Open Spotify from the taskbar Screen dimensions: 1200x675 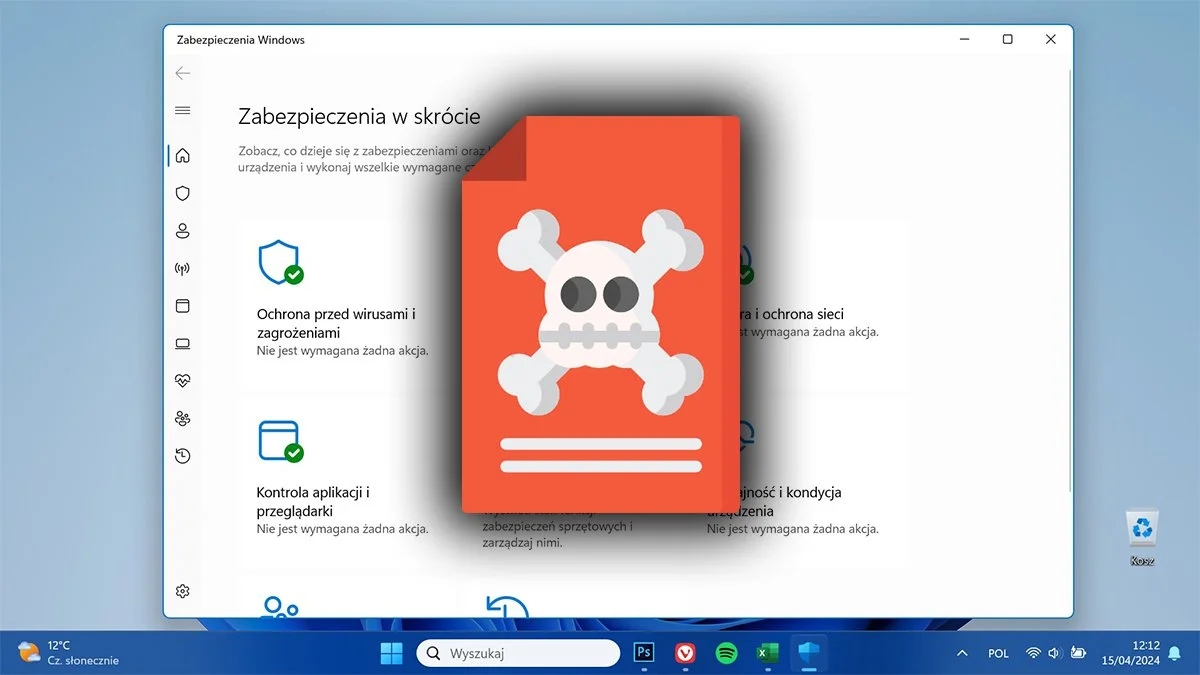pos(726,652)
